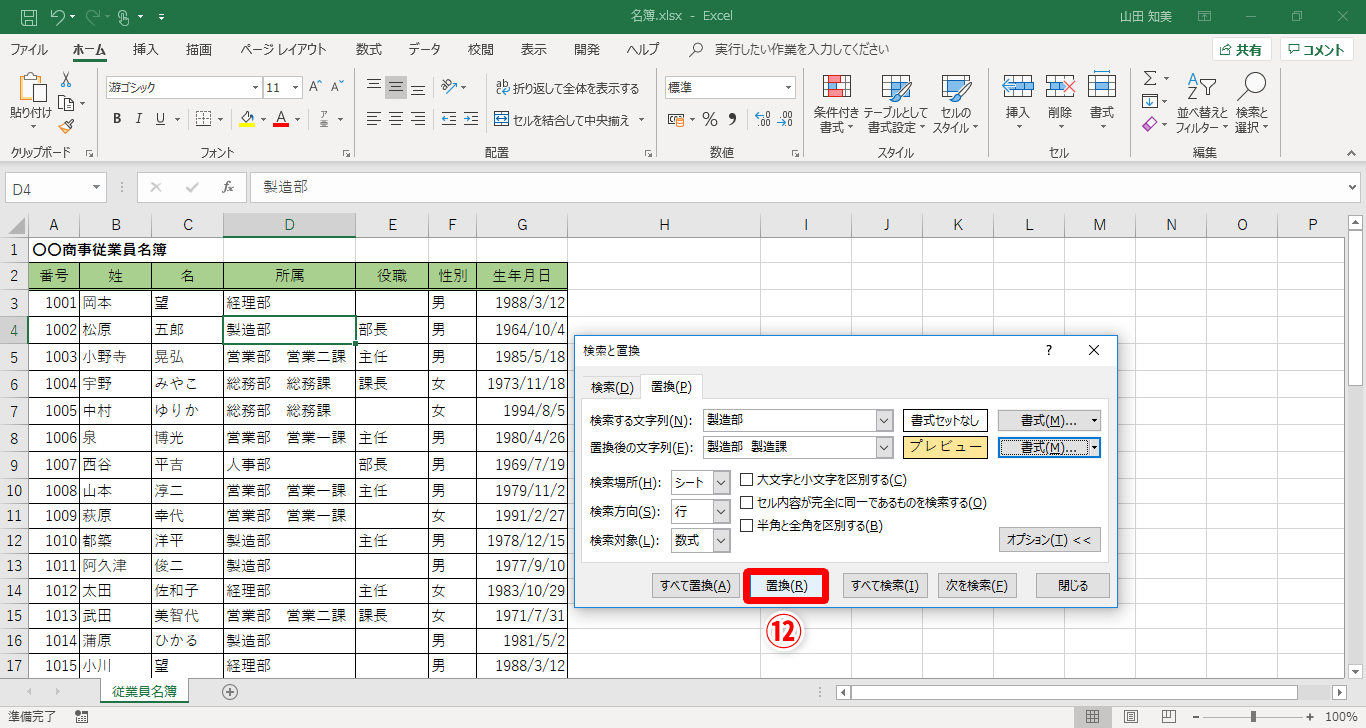Select the 従業員名簿 sheet tab
The width and height of the screenshot is (1366, 728).
pyautogui.click(x=145, y=691)
